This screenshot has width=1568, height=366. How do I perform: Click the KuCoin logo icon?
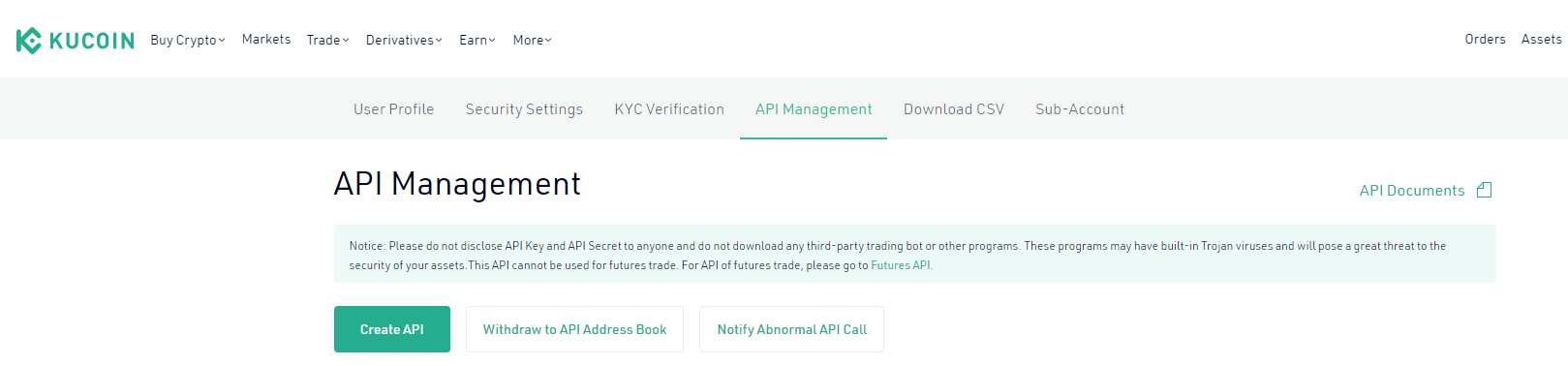(x=29, y=41)
